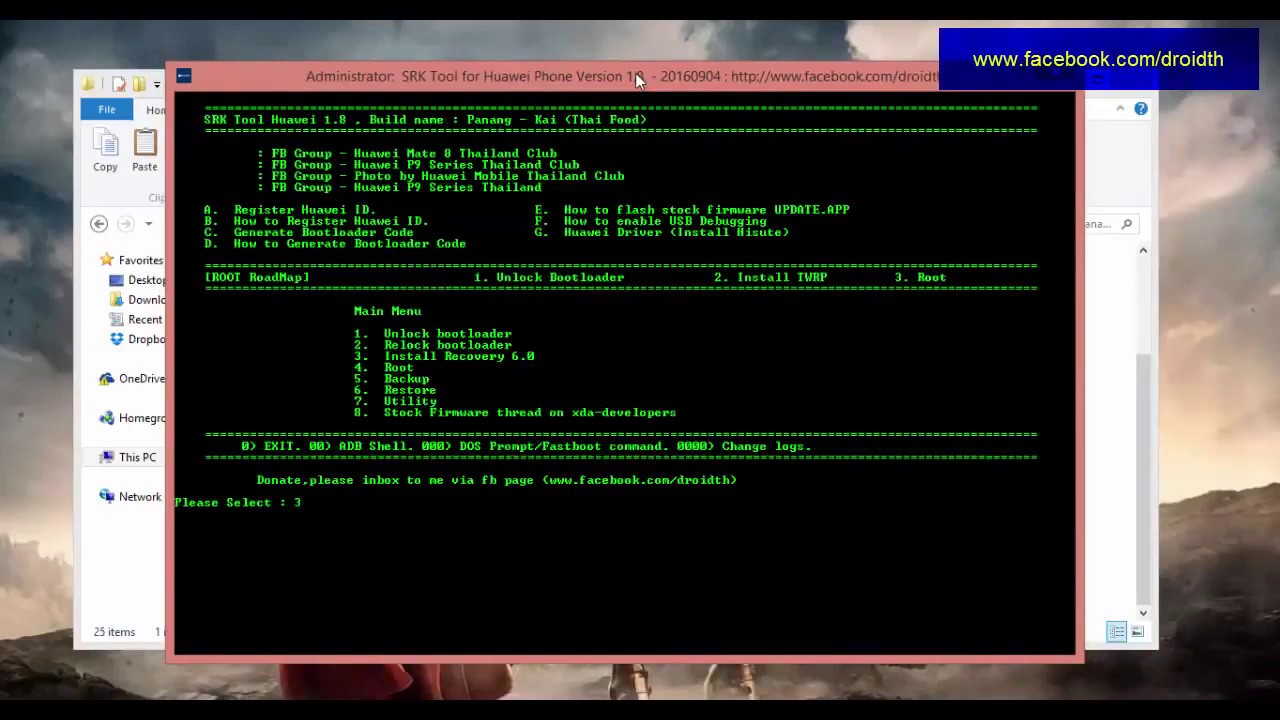Click 'SRK Tool Huawei 1.8 , Build name' header line

click(x=425, y=120)
